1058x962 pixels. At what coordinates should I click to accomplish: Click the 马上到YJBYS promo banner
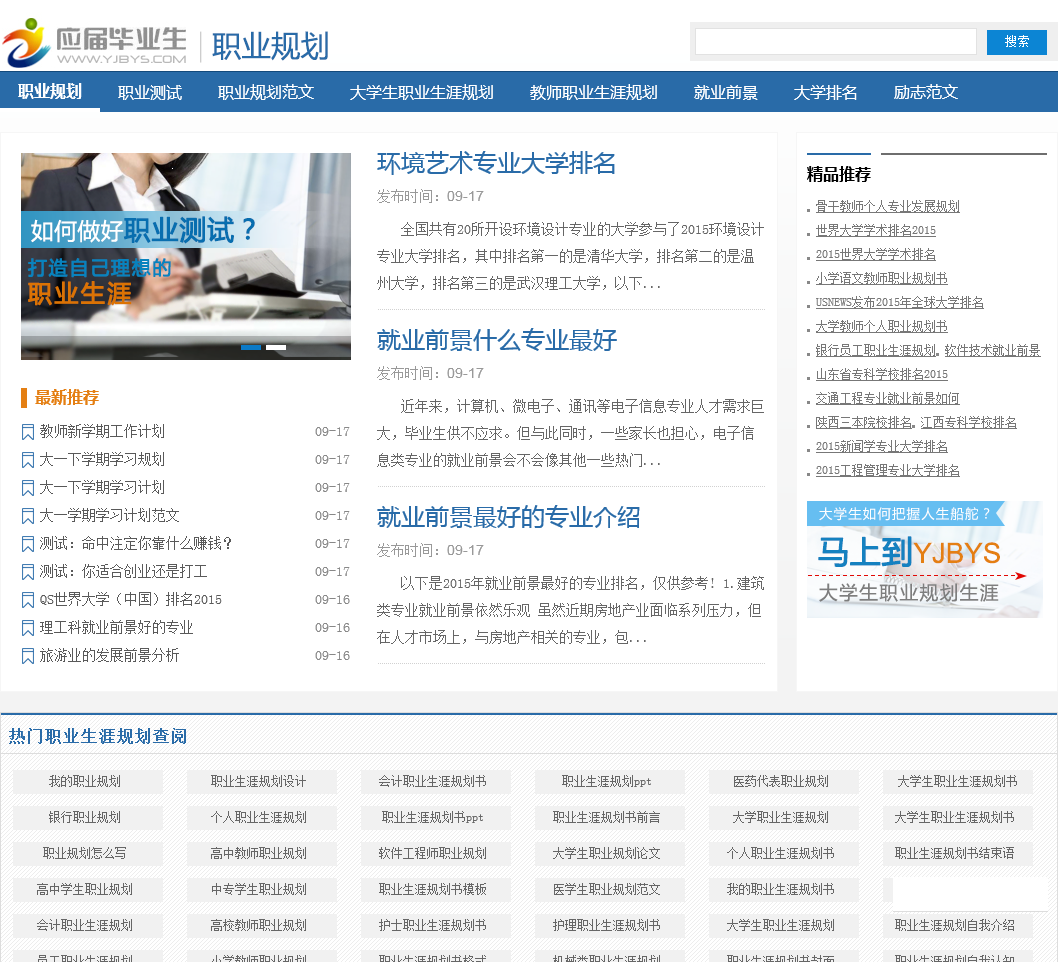[x=924, y=559]
